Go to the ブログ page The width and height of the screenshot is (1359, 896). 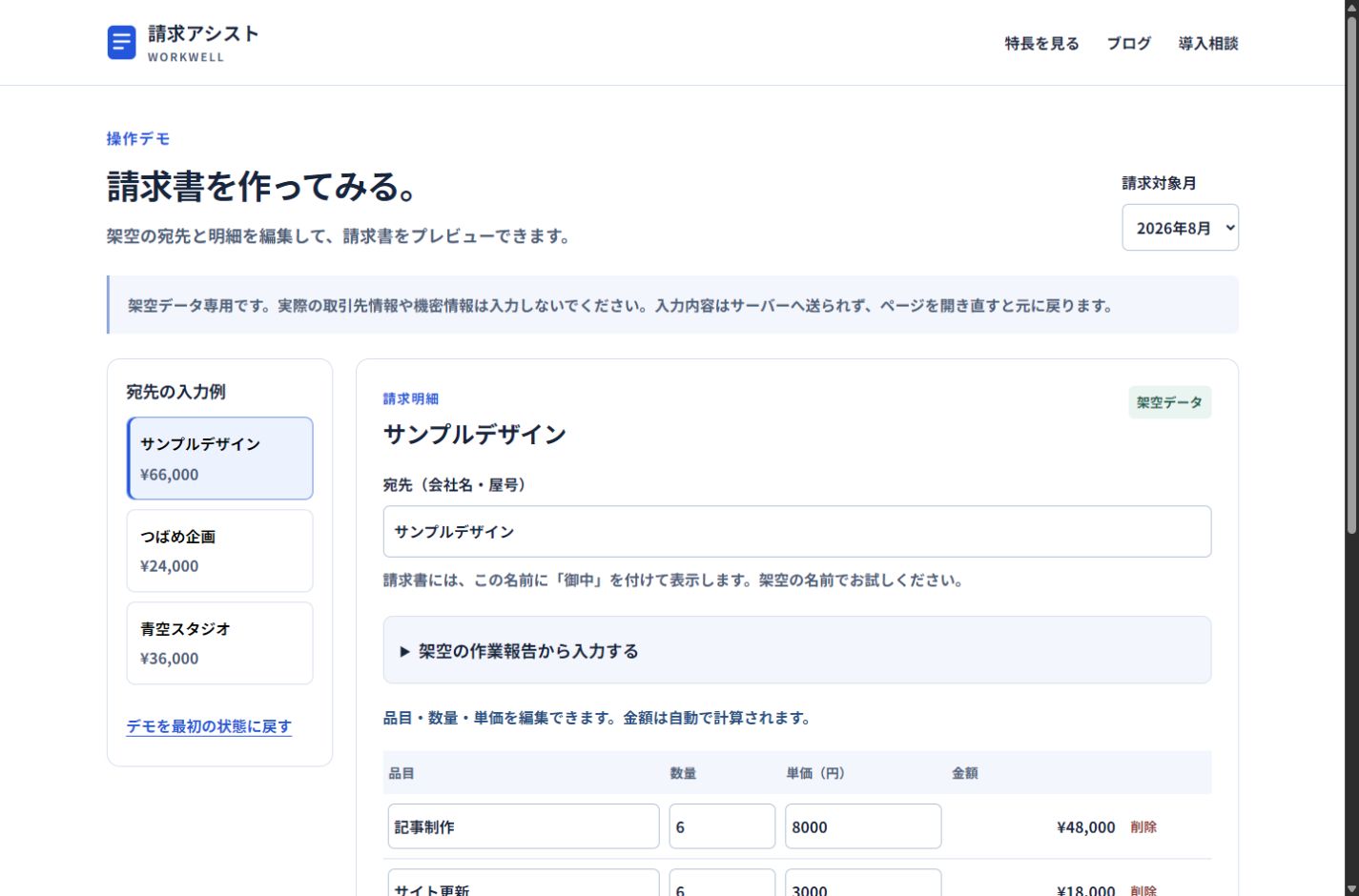1128,43
